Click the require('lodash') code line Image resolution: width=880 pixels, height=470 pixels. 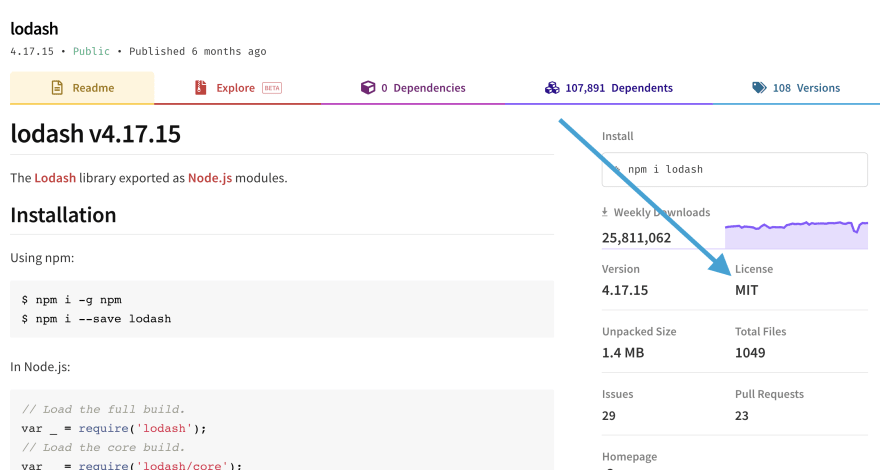[114, 428]
